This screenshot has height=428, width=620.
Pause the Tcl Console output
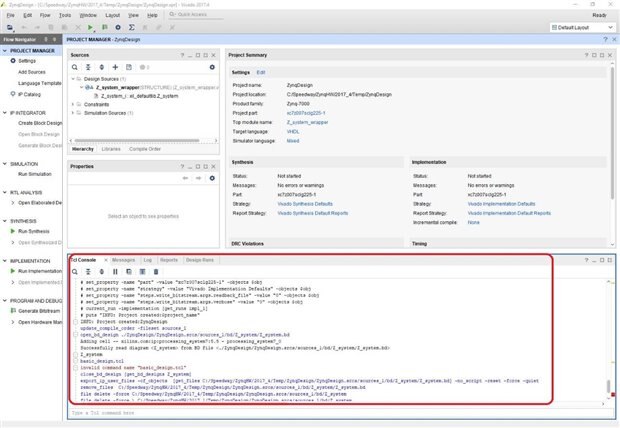pyautogui.click(x=114, y=271)
